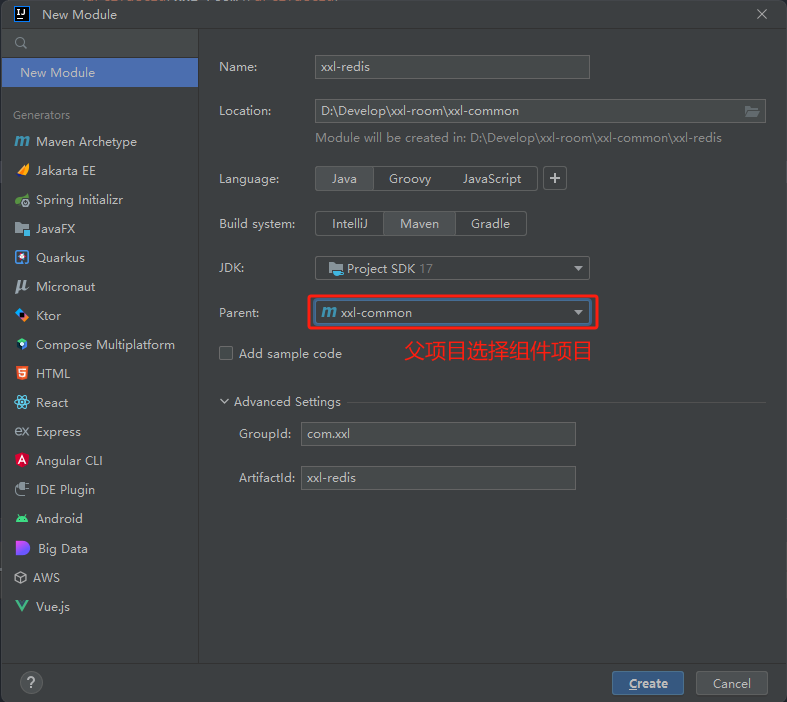Viewport: 787px width, 702px height.
Task: Open the JDK Project SDK dropdown
Action: click(452, 268)
